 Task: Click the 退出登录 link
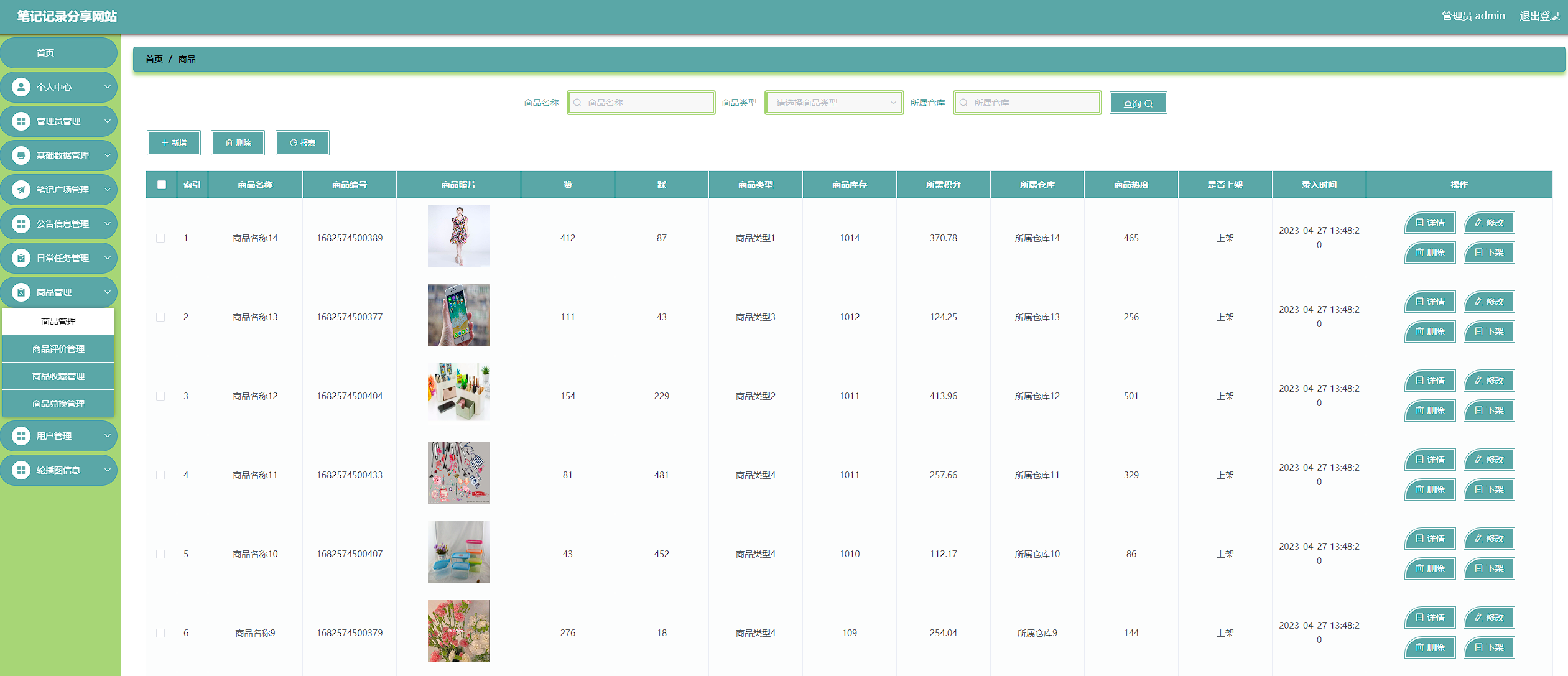(1539, 16)
